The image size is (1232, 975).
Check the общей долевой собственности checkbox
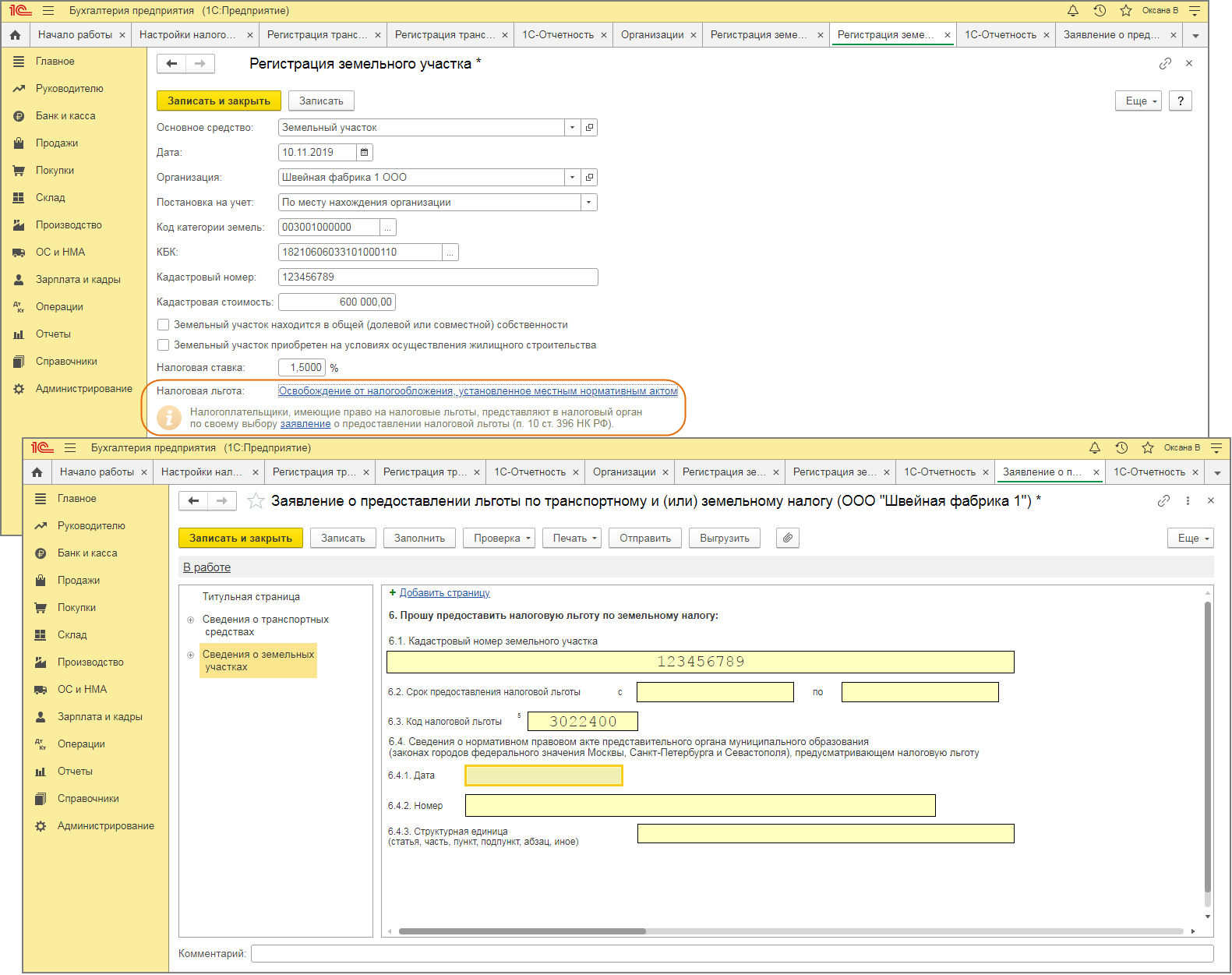pyautogui.click(x=164, y=325)
